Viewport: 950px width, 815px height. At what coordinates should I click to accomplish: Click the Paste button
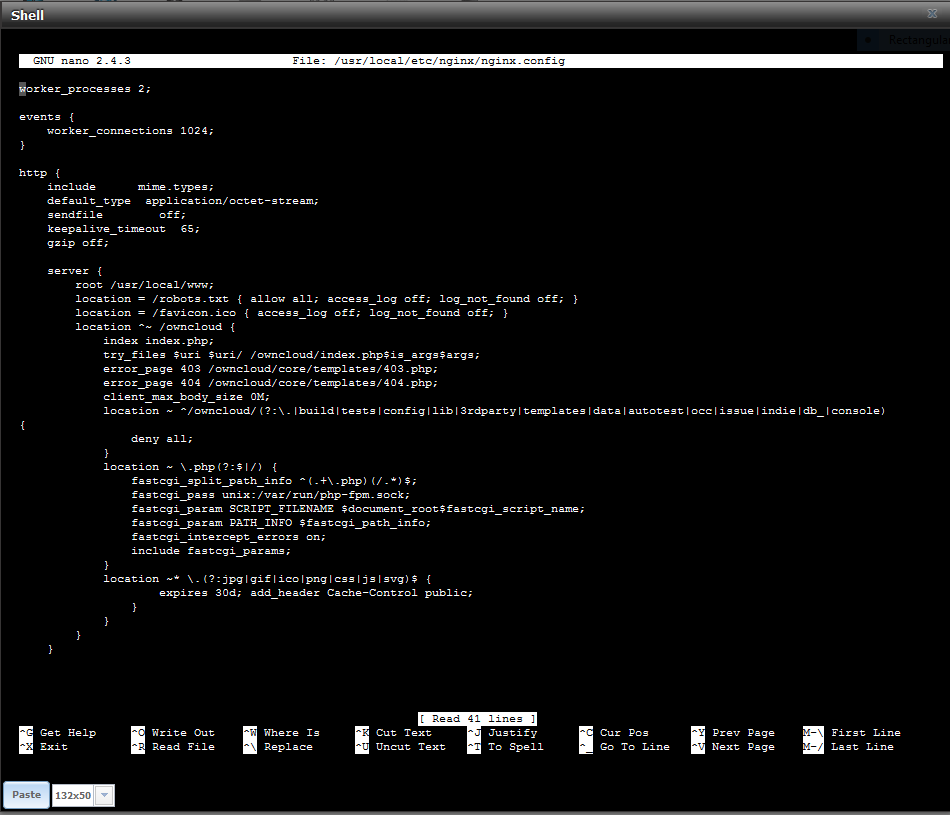point(27,795)
